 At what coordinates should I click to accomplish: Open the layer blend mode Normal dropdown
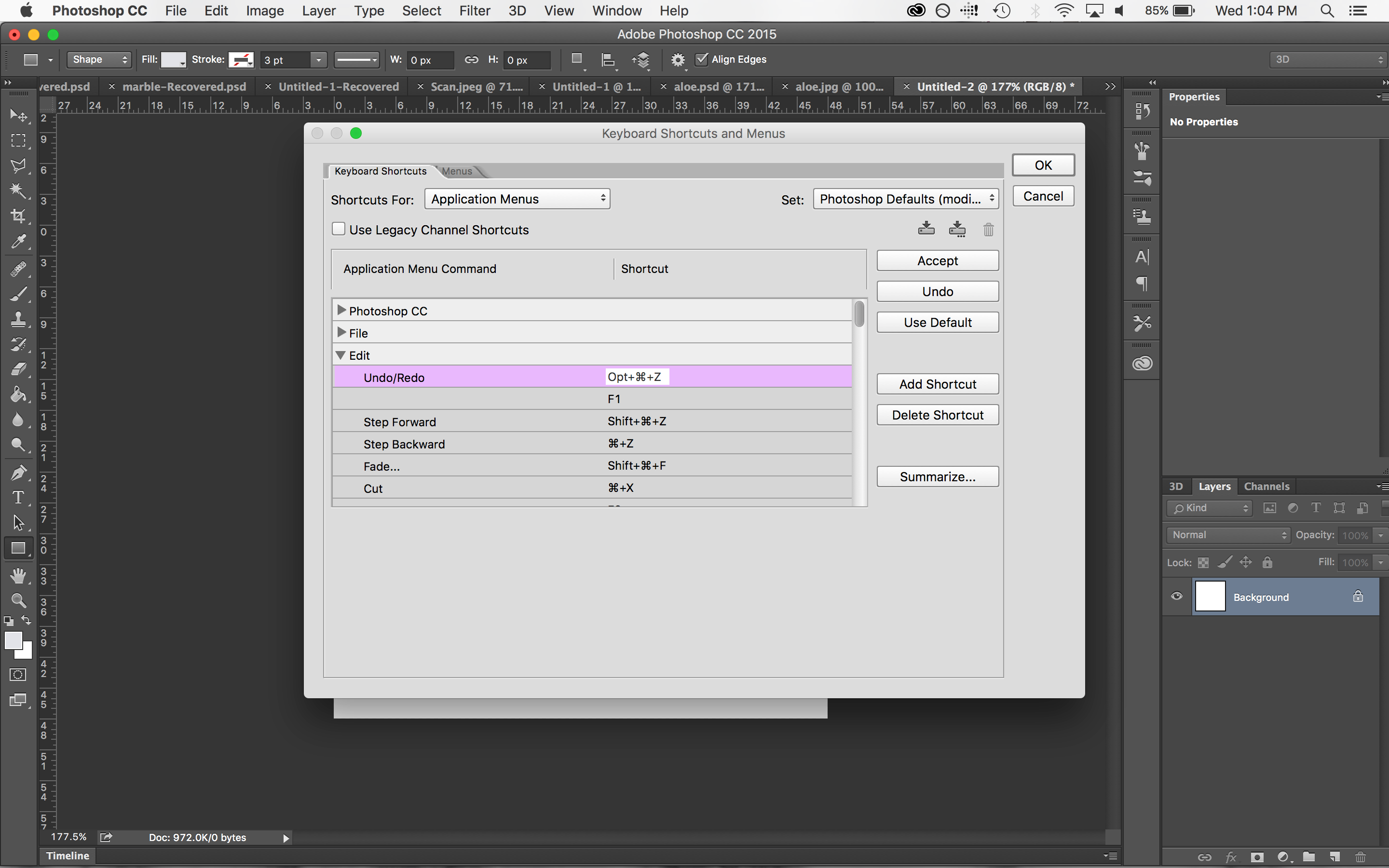pos(1228,535)
